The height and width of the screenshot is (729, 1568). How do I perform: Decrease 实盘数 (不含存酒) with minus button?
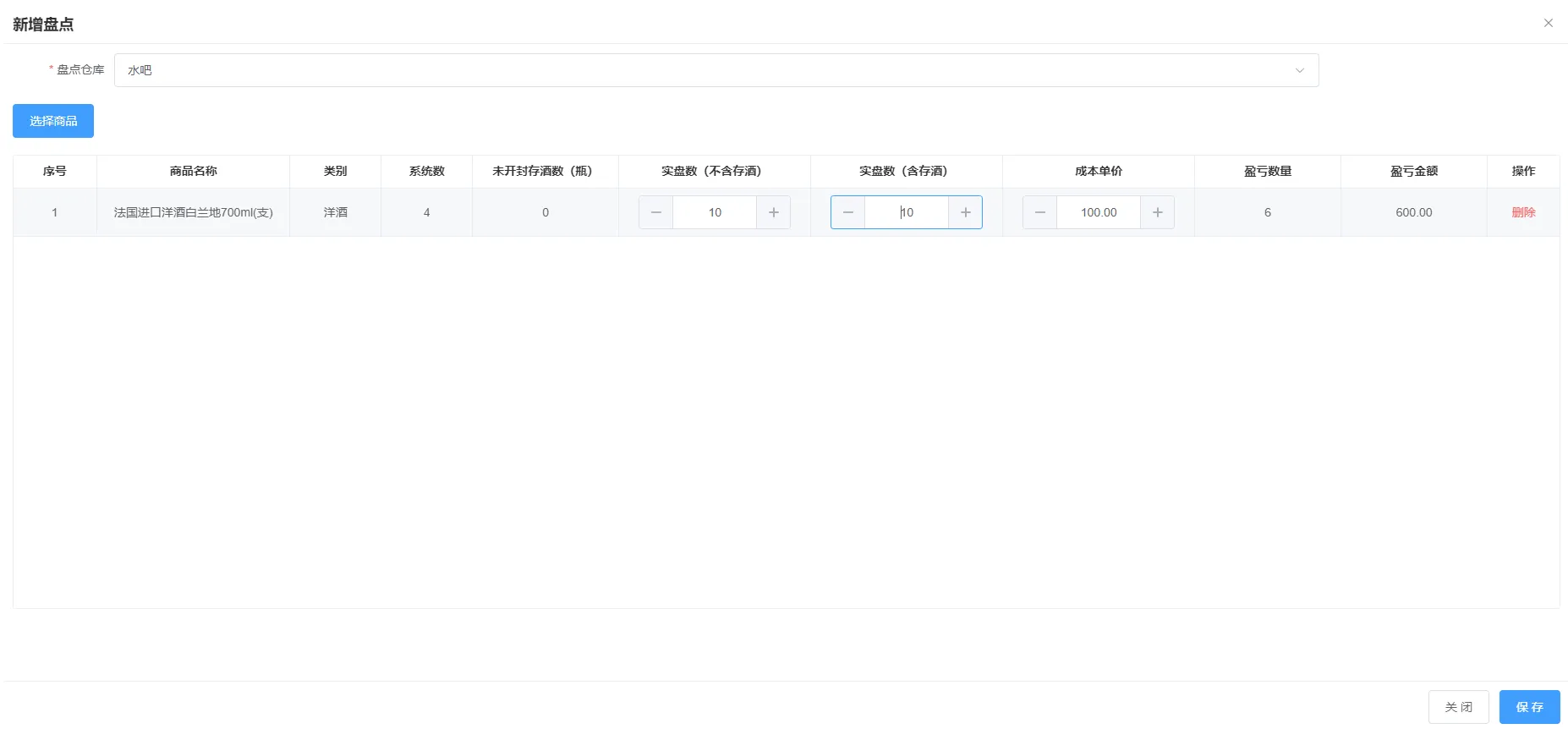click(x=655, y=212)
